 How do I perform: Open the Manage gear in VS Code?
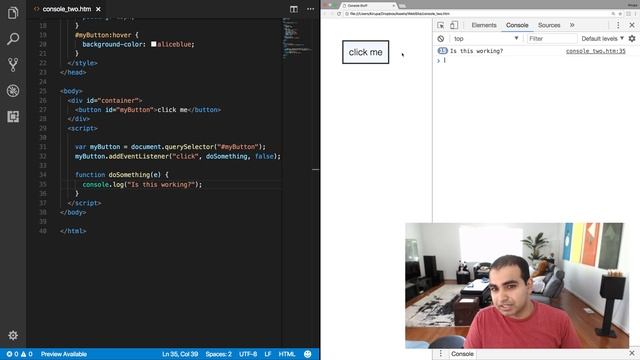tap(13, 336)
